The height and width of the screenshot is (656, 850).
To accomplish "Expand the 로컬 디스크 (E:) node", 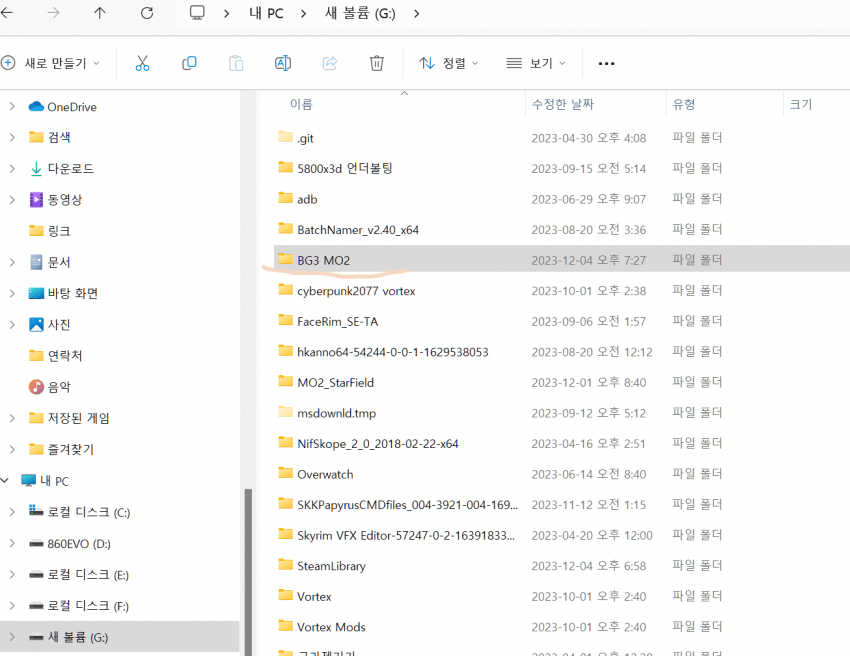I will tap(12, 574).
